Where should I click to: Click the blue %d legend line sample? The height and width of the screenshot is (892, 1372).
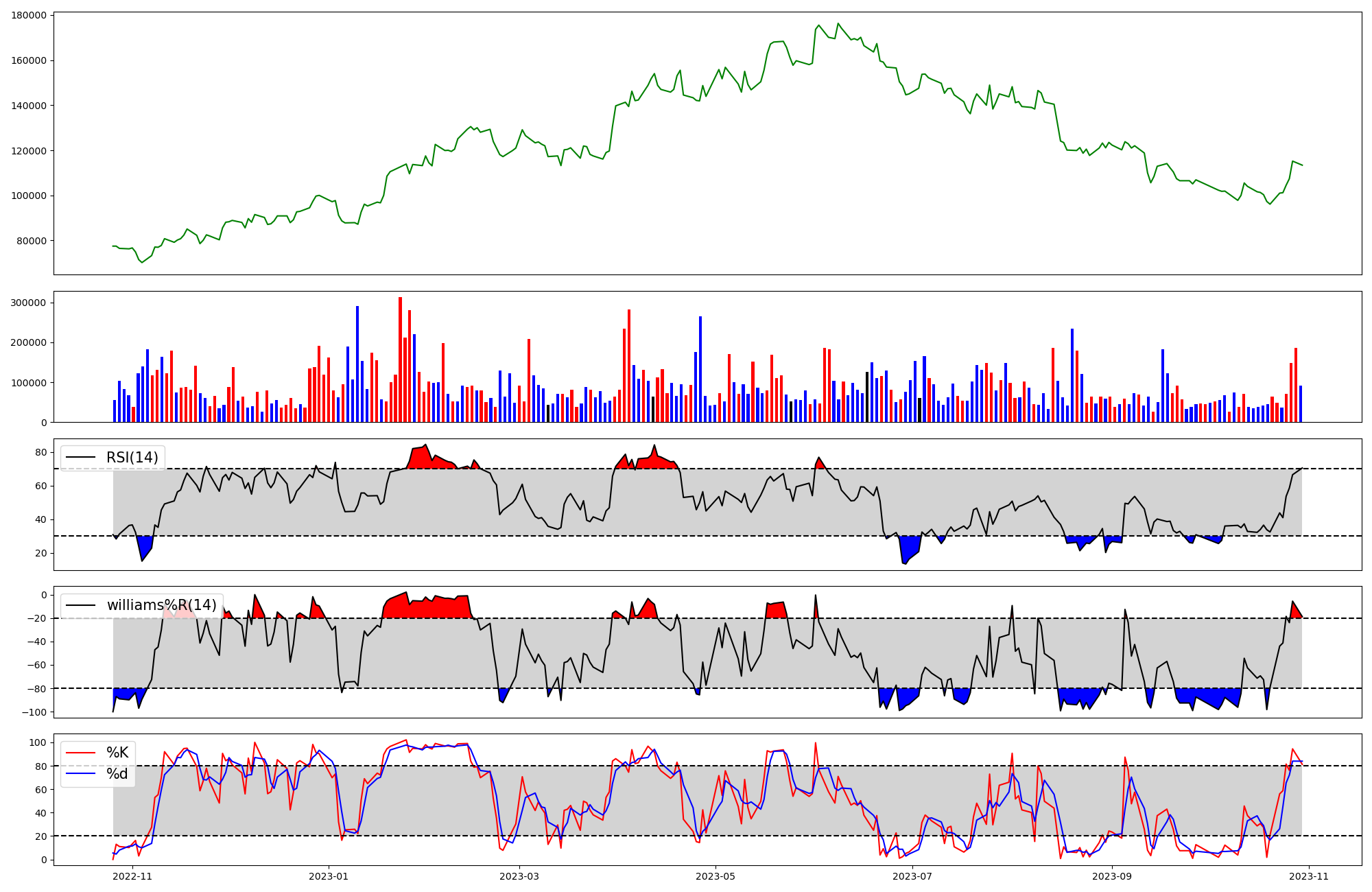[80, 775]
